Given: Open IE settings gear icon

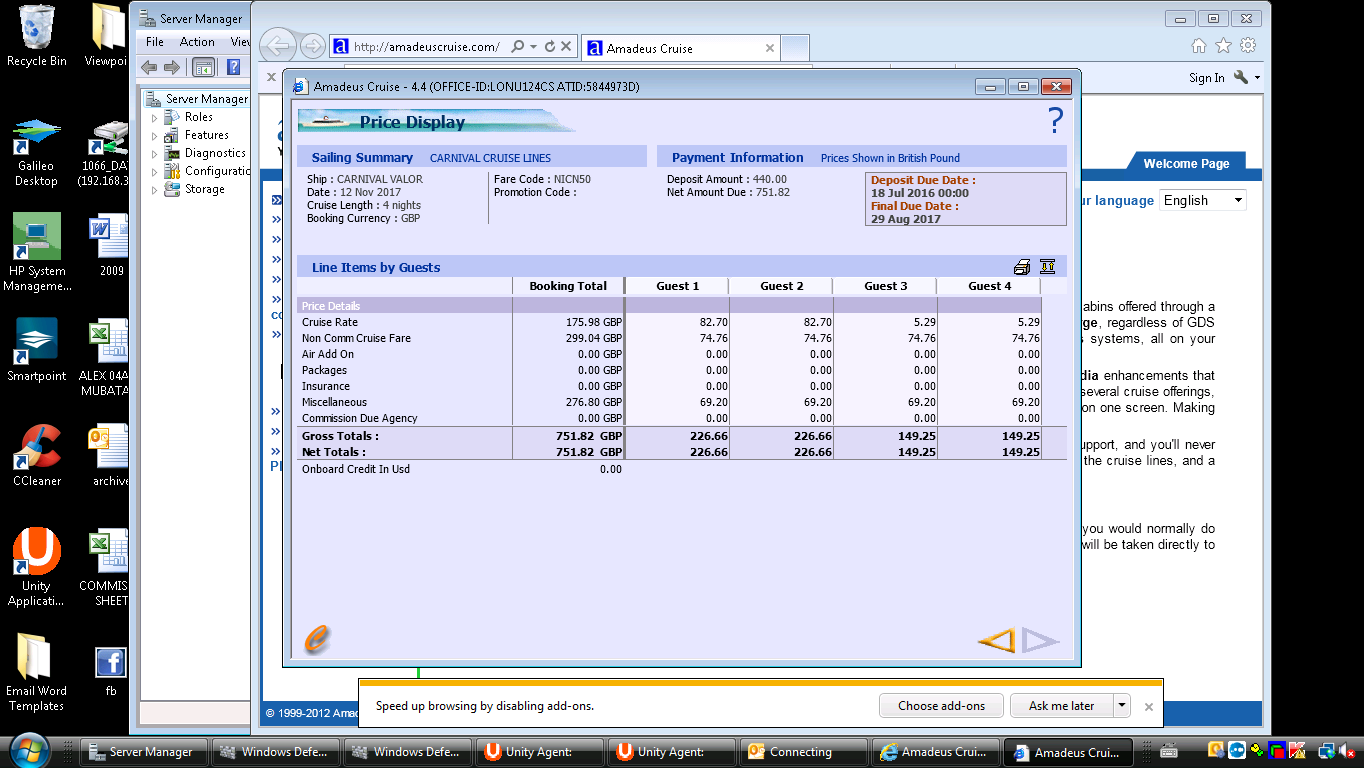Looking at the screenshot, I should click(1247, 46).
